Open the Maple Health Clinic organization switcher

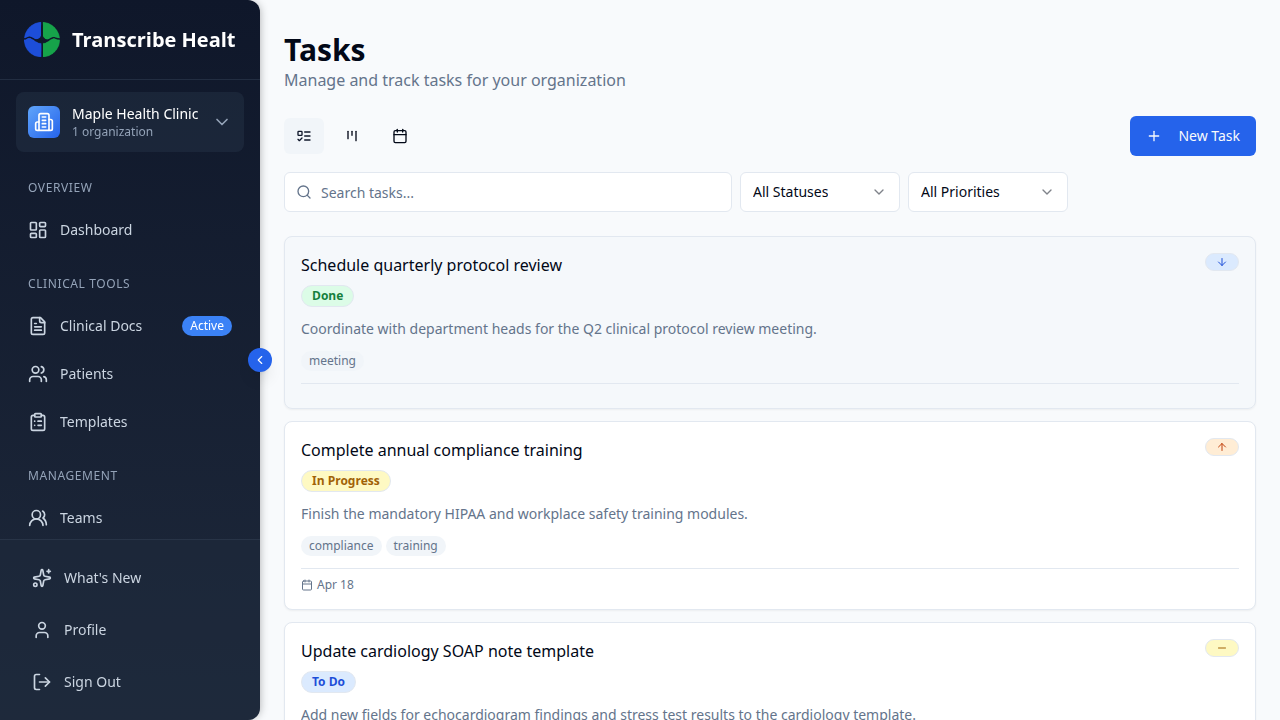[129, 121]
